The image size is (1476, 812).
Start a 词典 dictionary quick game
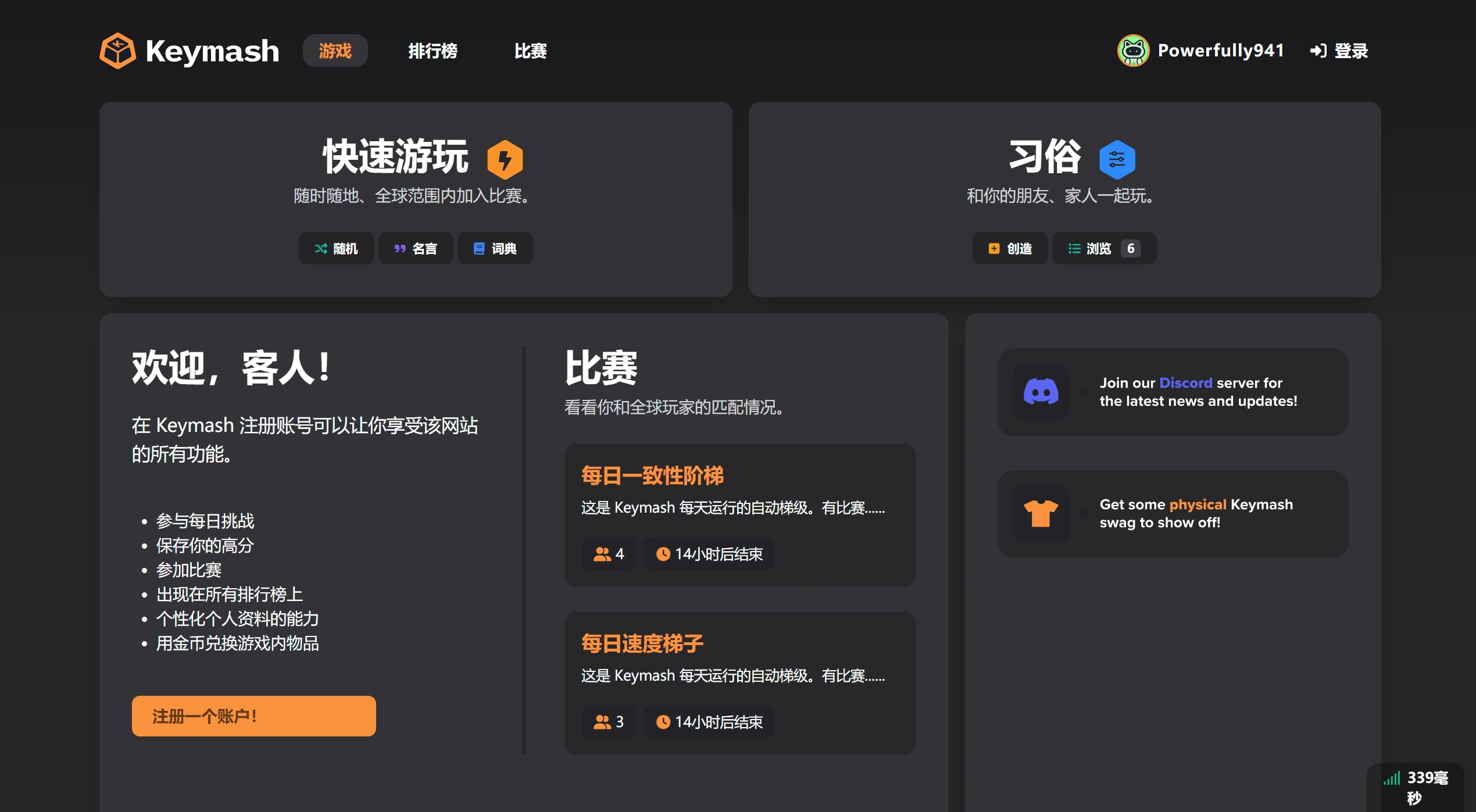(495, 249)
